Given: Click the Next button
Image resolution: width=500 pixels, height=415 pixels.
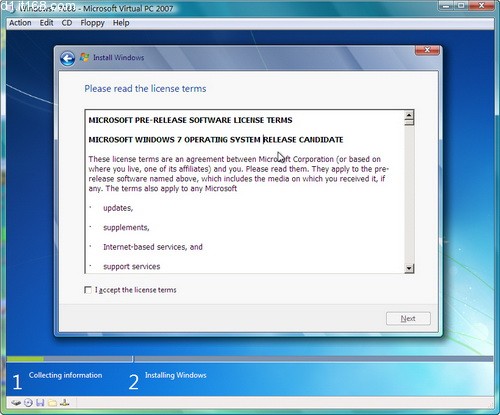Looking at the screenshot, I should pos(408,319).
